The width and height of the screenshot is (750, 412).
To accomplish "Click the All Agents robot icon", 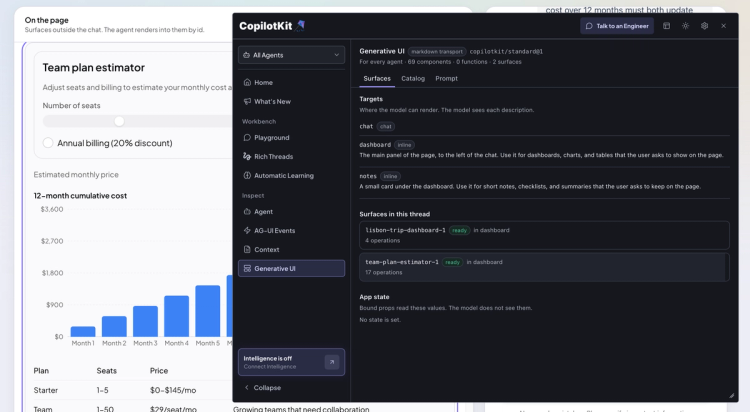I will point(246,55).
